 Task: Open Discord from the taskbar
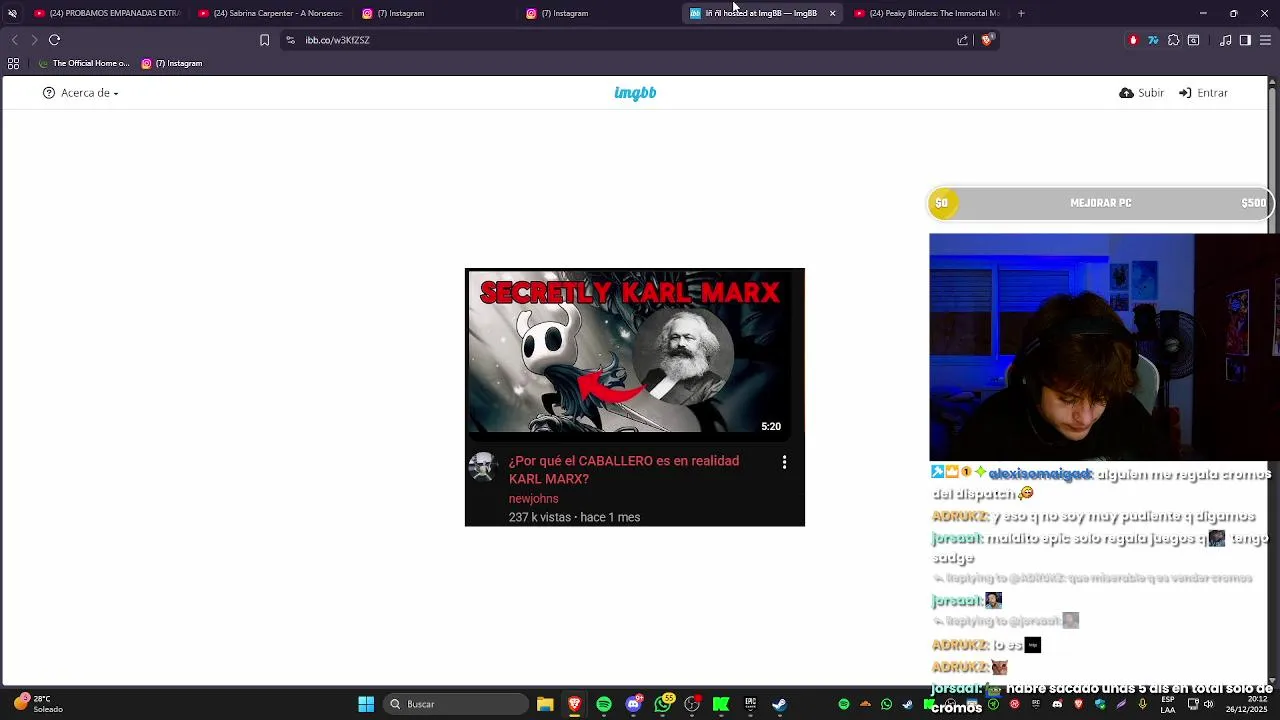click(633, 704)
